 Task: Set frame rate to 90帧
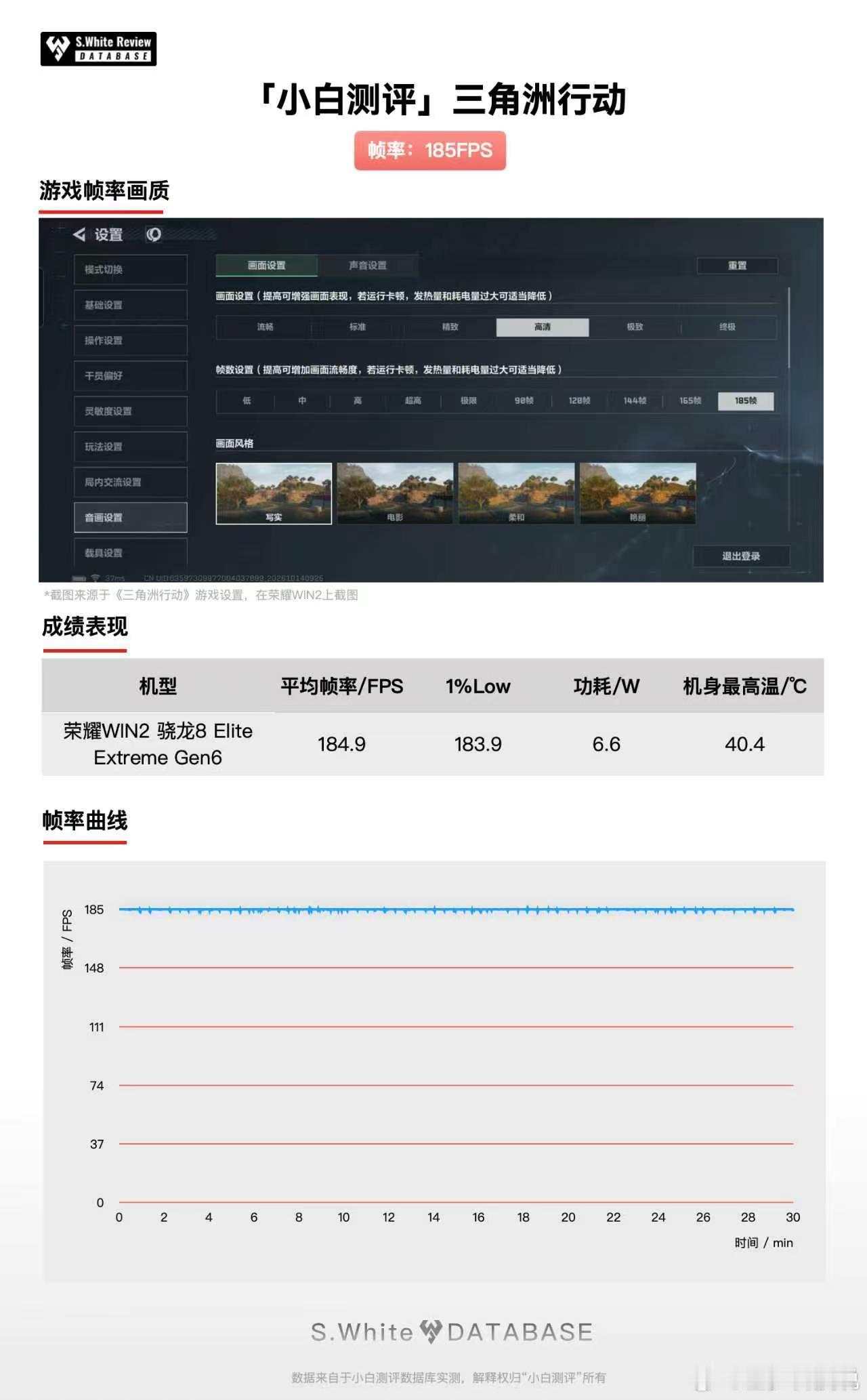tap(524, 401)
